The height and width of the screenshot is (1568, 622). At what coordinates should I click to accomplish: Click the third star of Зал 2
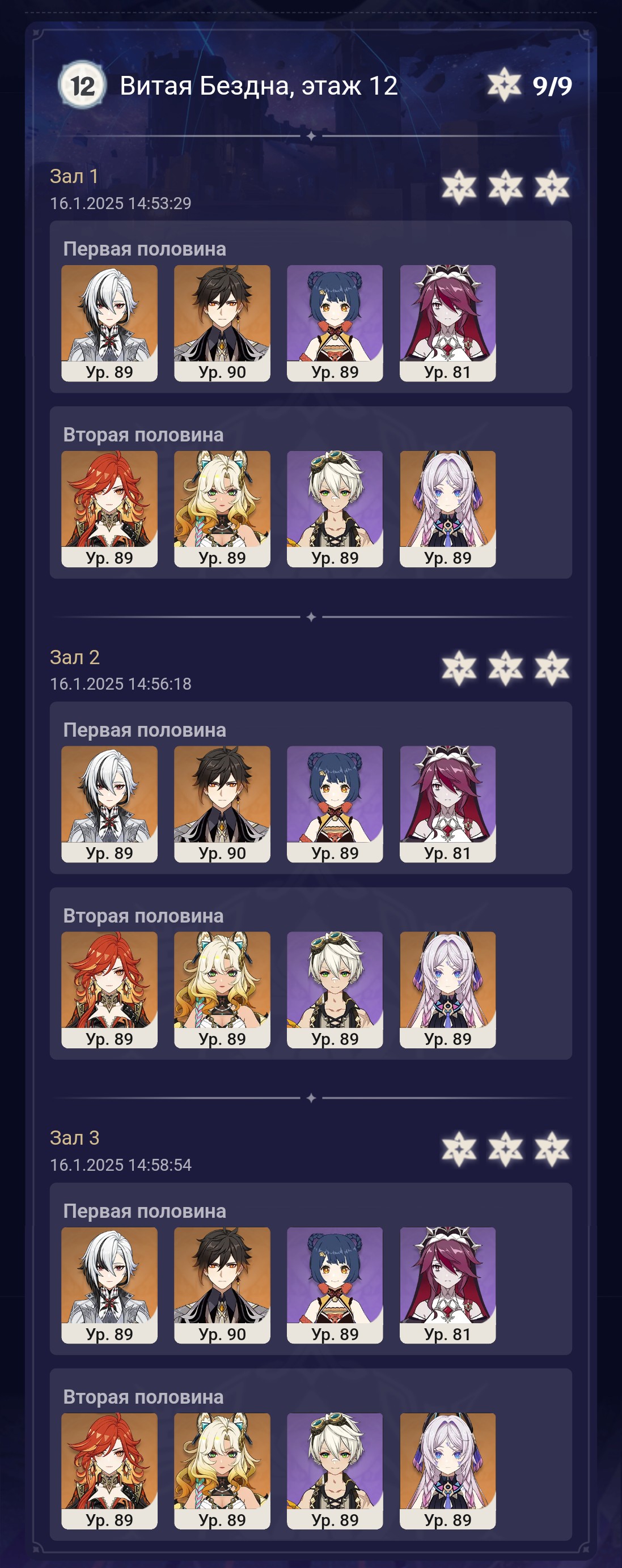pyautogui.click(x=552, y=668)
